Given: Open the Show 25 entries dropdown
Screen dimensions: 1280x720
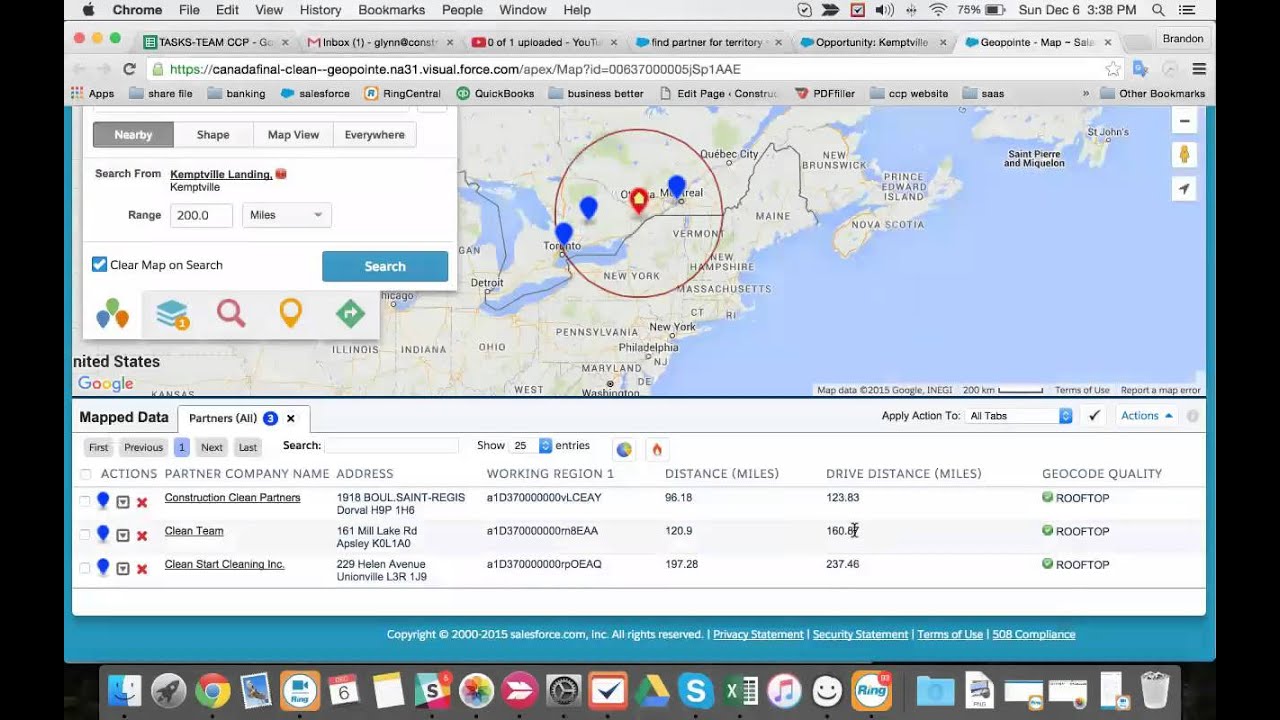Looking at the screenshot, I should click(x=532, y=446).
